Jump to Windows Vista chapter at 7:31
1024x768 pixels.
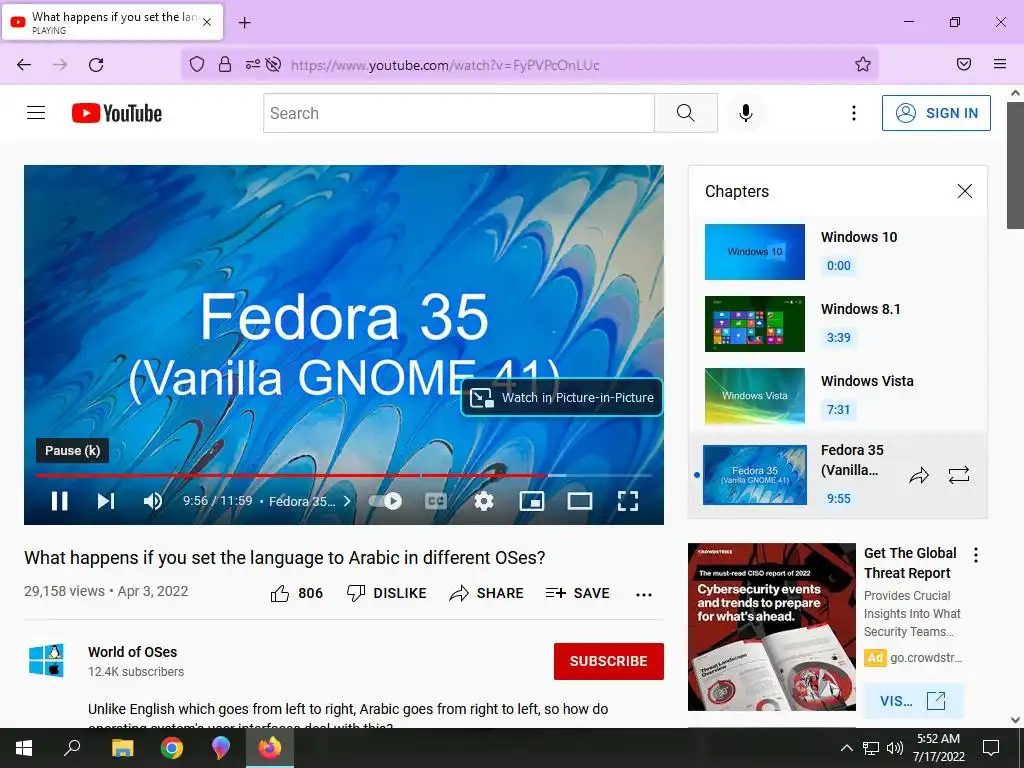click(839, 409)
